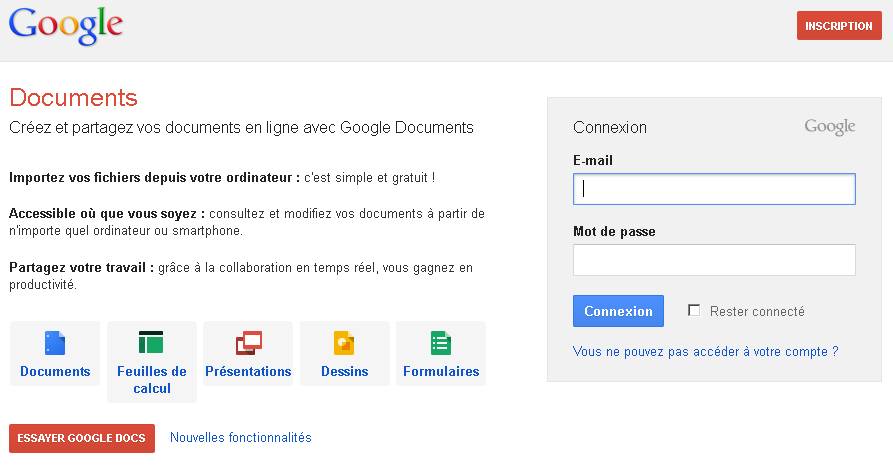Click the blue Connexion sign-in button

[x=618, y=311]
